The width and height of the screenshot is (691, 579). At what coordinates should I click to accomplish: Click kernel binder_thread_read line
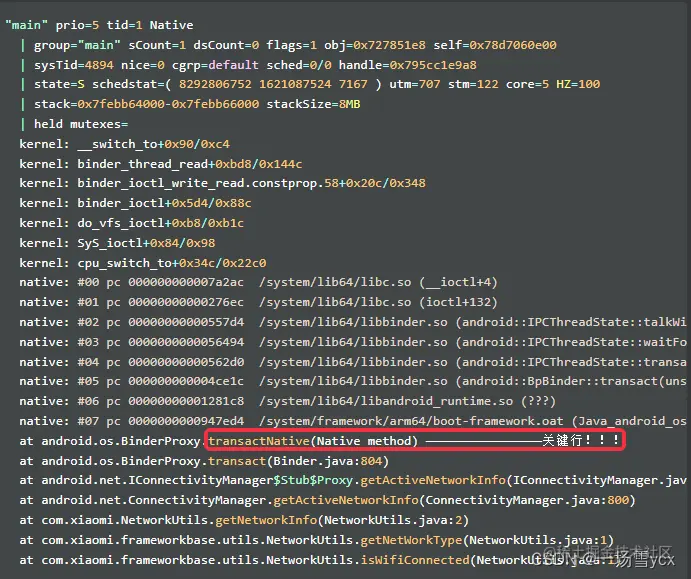[161, 164]
